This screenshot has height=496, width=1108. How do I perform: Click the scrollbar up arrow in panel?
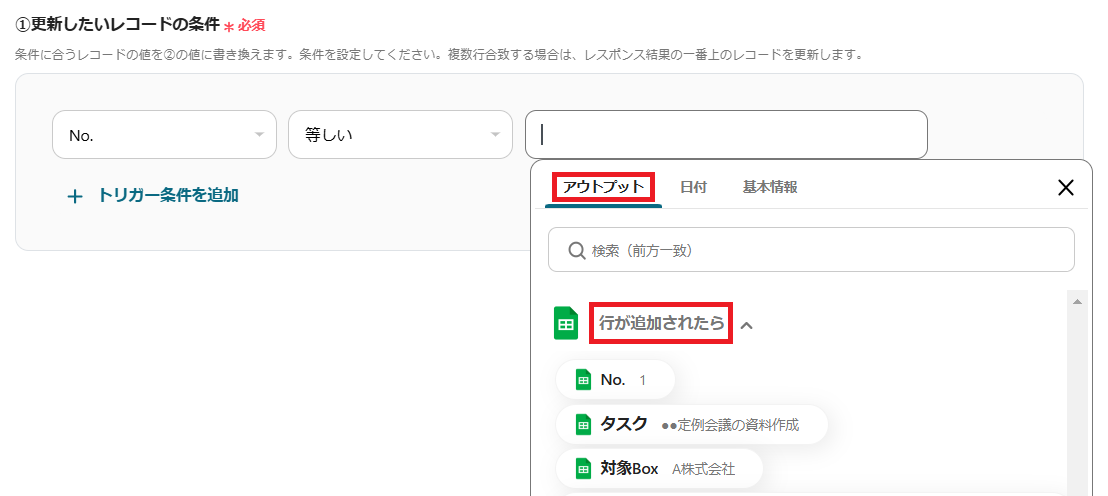1078,302
